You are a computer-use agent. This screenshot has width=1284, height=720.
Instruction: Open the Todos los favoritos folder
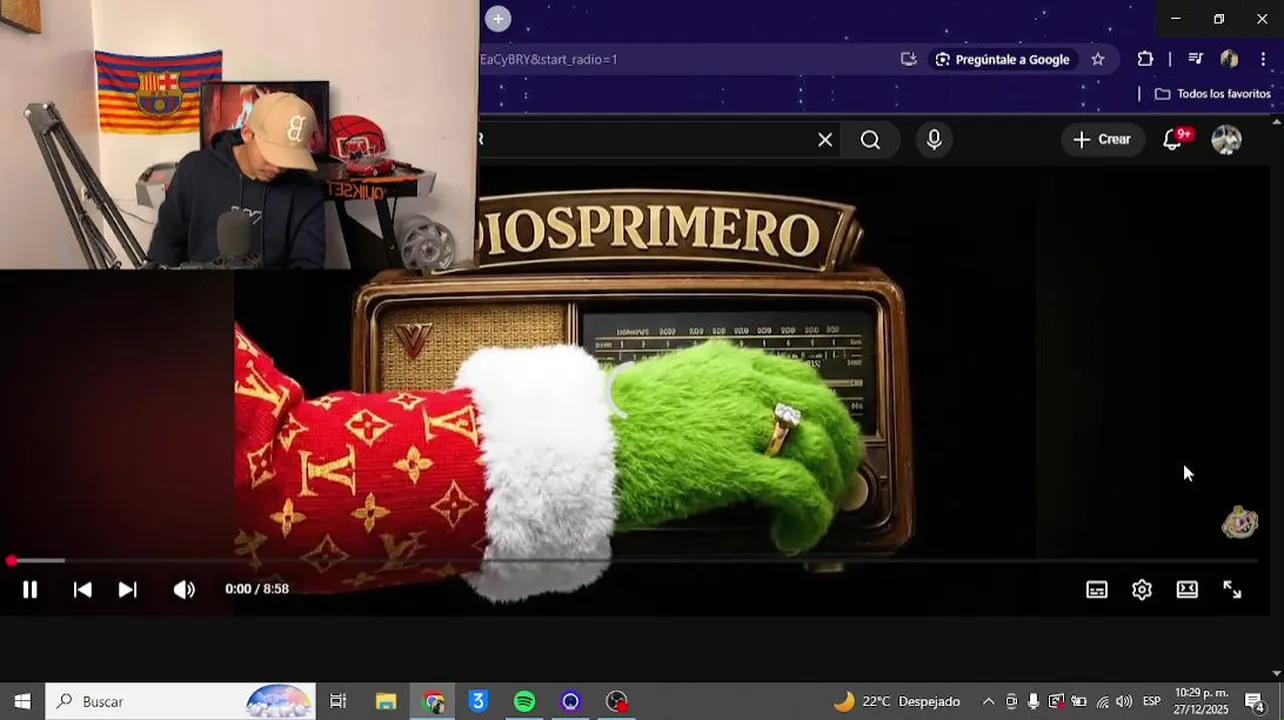point(1212,94)
